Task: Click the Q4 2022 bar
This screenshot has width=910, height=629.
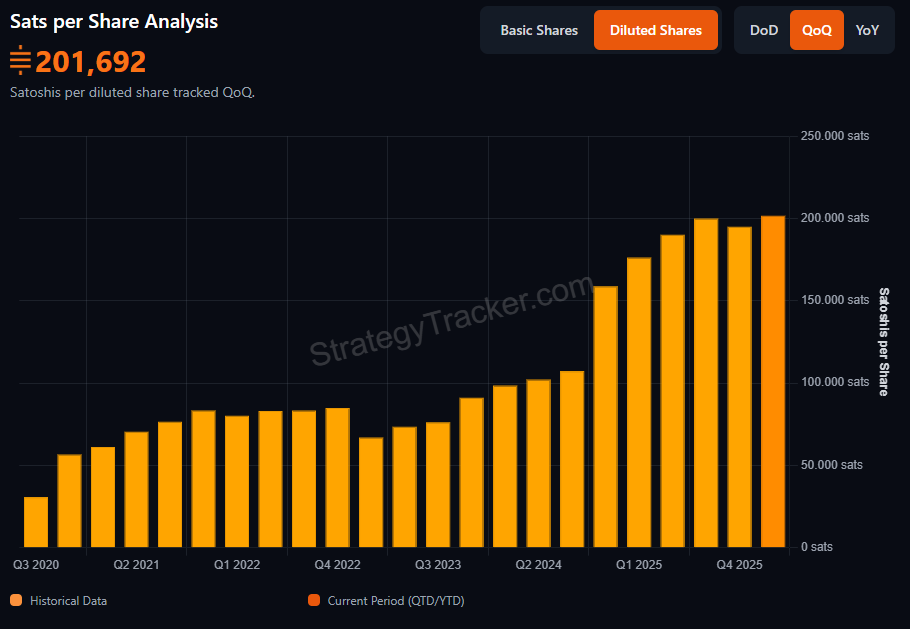Action: tap(338, 478)
